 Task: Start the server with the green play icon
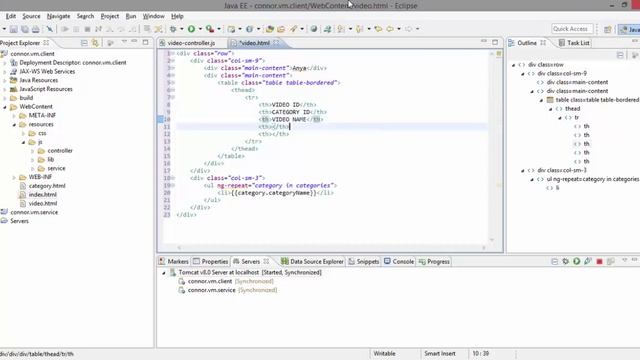(x=576, y=261)
